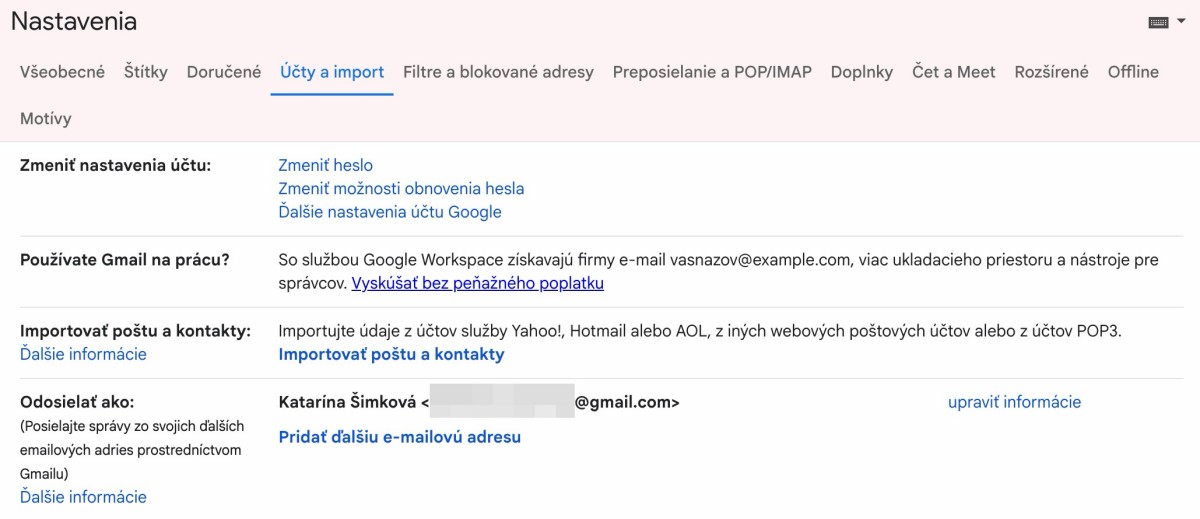Image resolution: width=1200 pixels, height=519 pixels.
Task: Switch to the Doplnky tab
Action: pyautogui.click(x=862, y=72)
